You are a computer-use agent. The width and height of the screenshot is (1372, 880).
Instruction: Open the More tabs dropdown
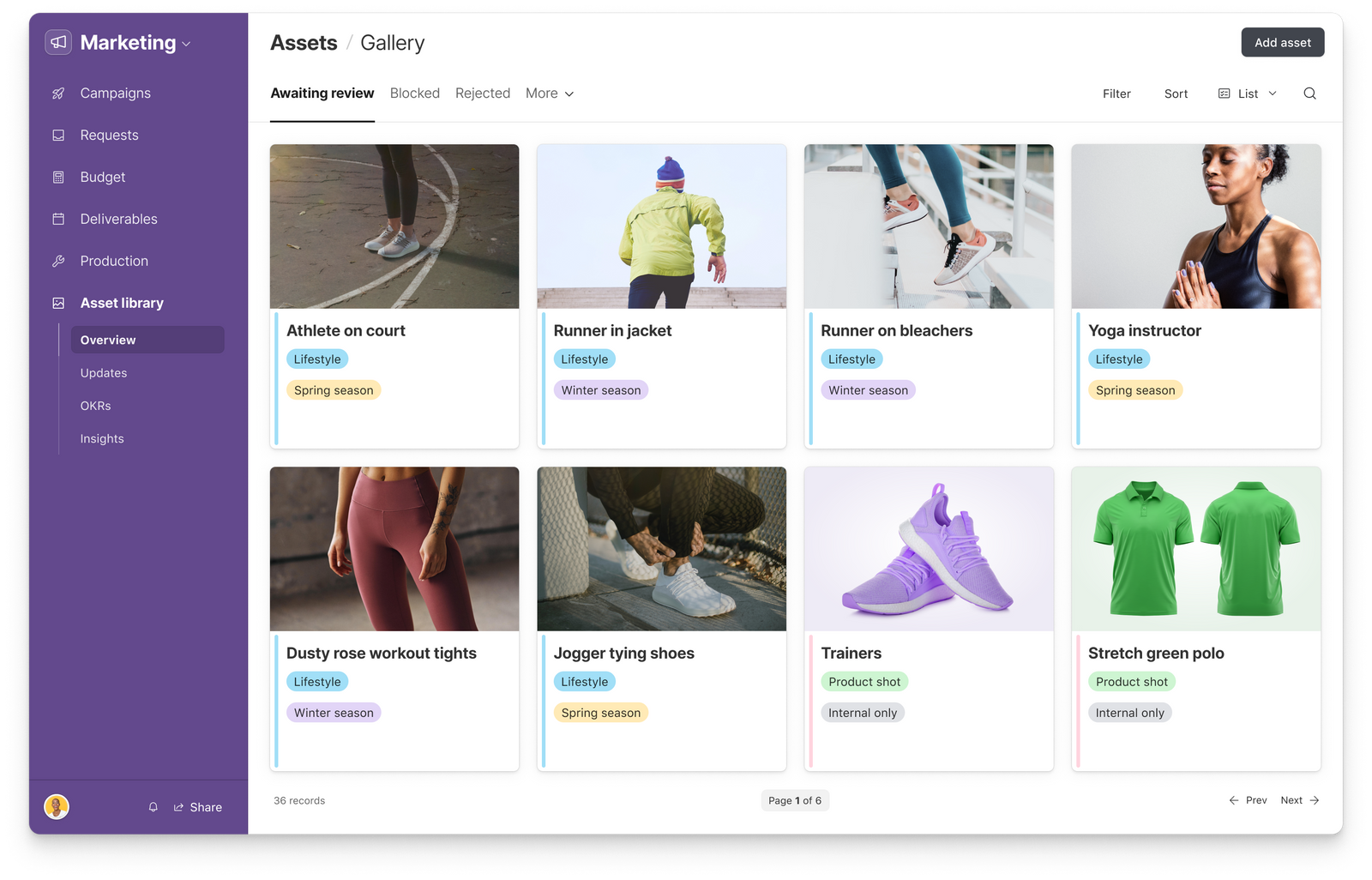(x=550, y=93)
